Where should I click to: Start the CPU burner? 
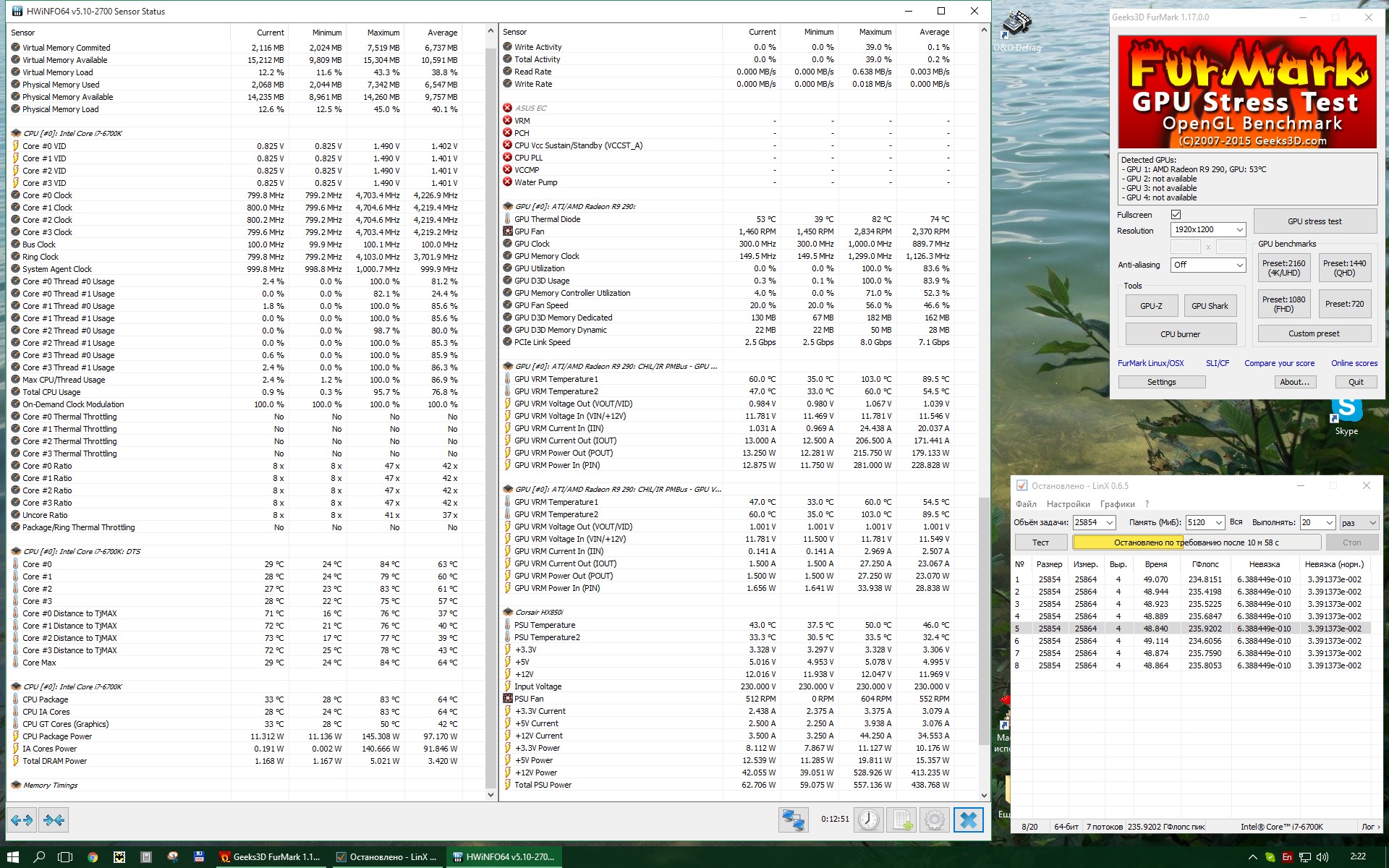[x=1180, y=334]
